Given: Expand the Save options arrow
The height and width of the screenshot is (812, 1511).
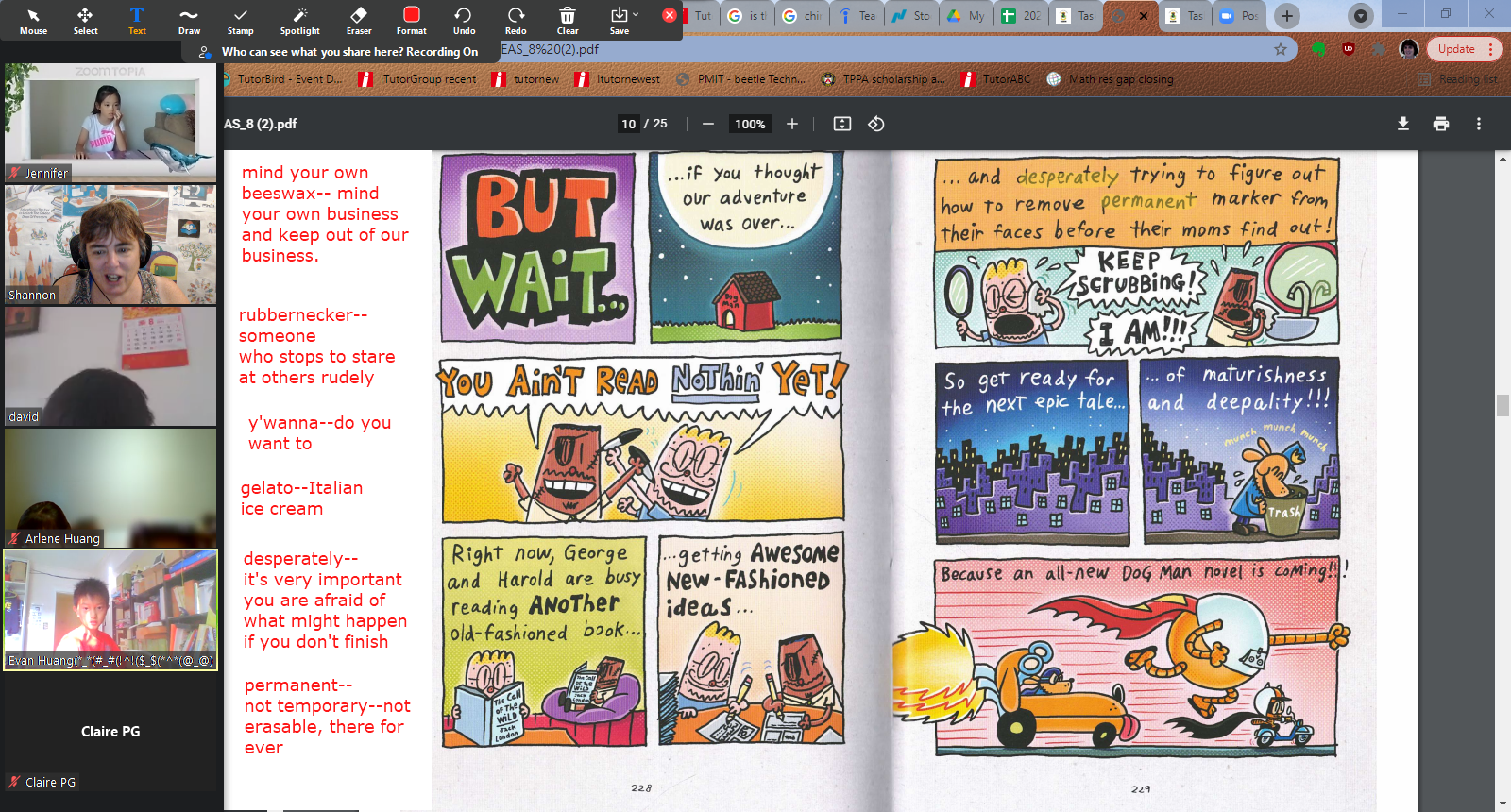Looking at the screenshot, I should (636, 14).
